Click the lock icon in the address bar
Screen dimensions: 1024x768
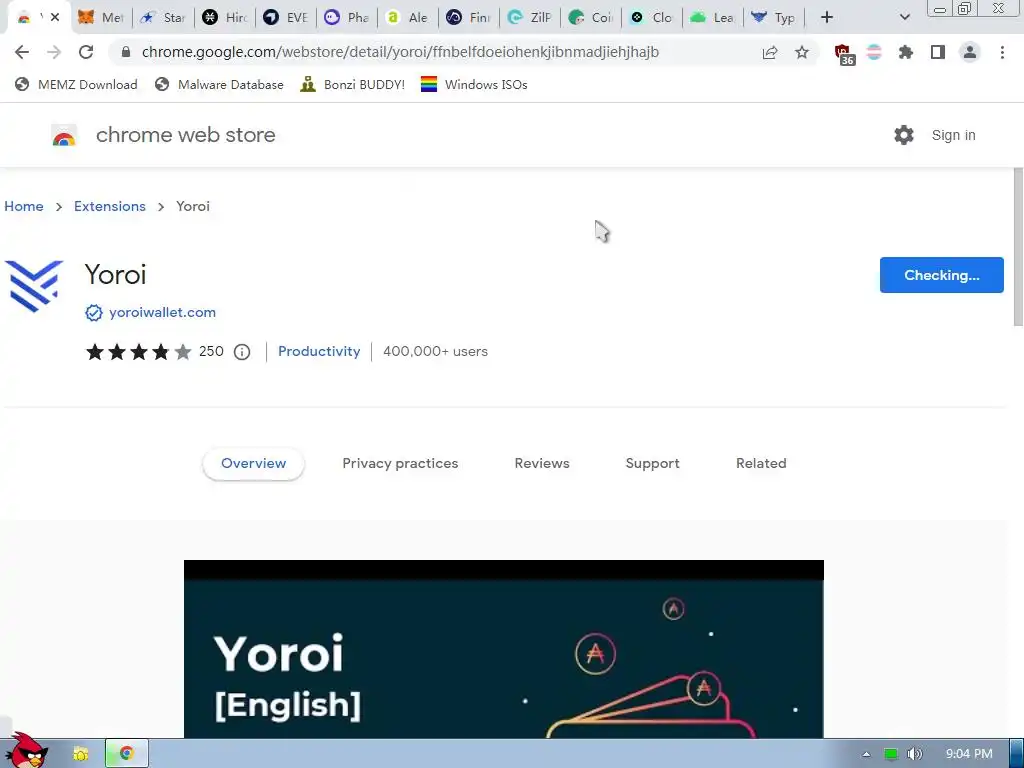click(x=126, y=52)
